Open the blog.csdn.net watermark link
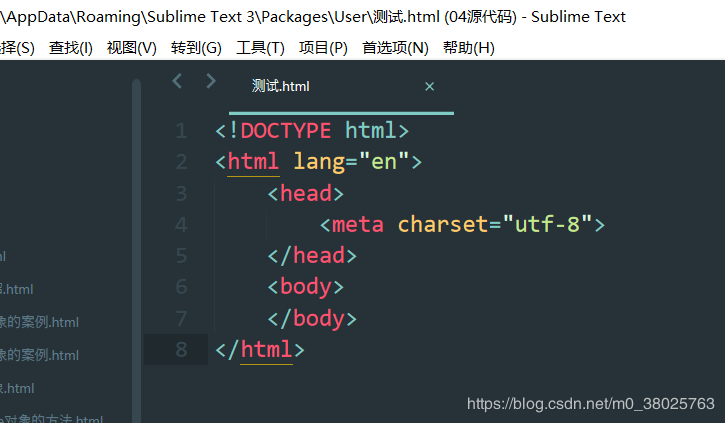The width and height of the screenshot is (725, 423). click(x=590, y=404)
